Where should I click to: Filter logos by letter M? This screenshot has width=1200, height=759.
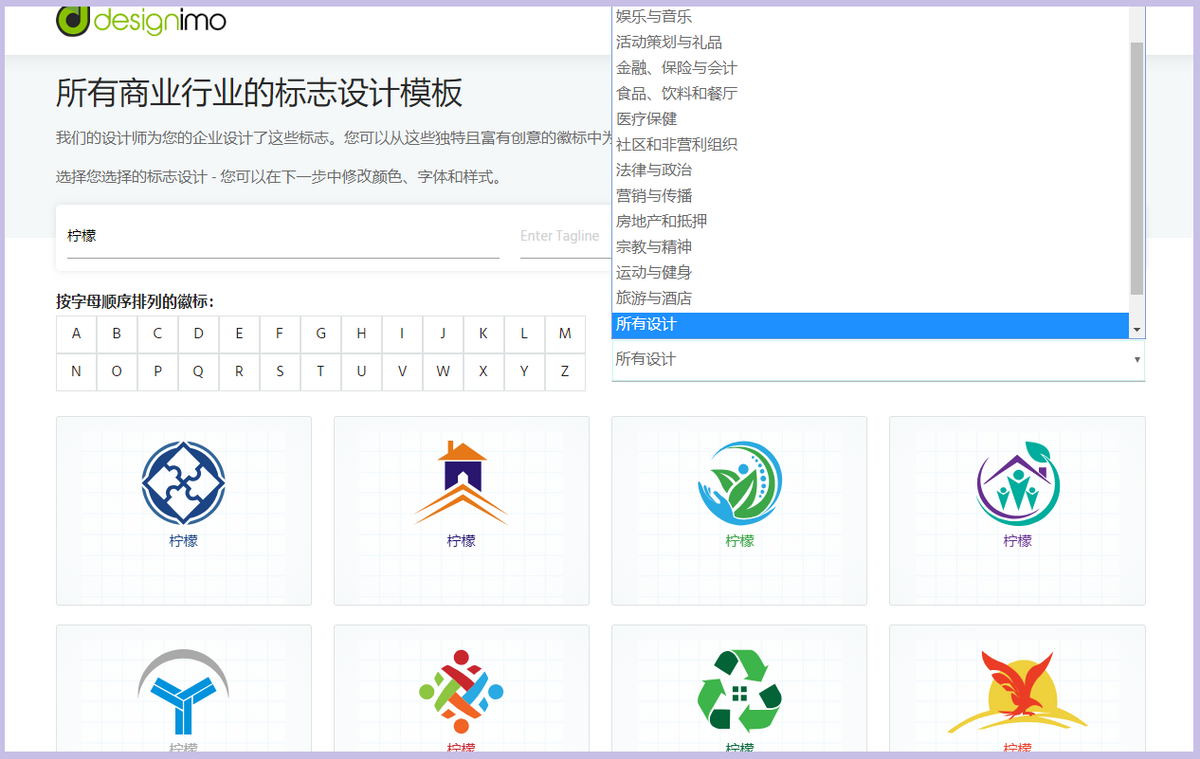565,334
